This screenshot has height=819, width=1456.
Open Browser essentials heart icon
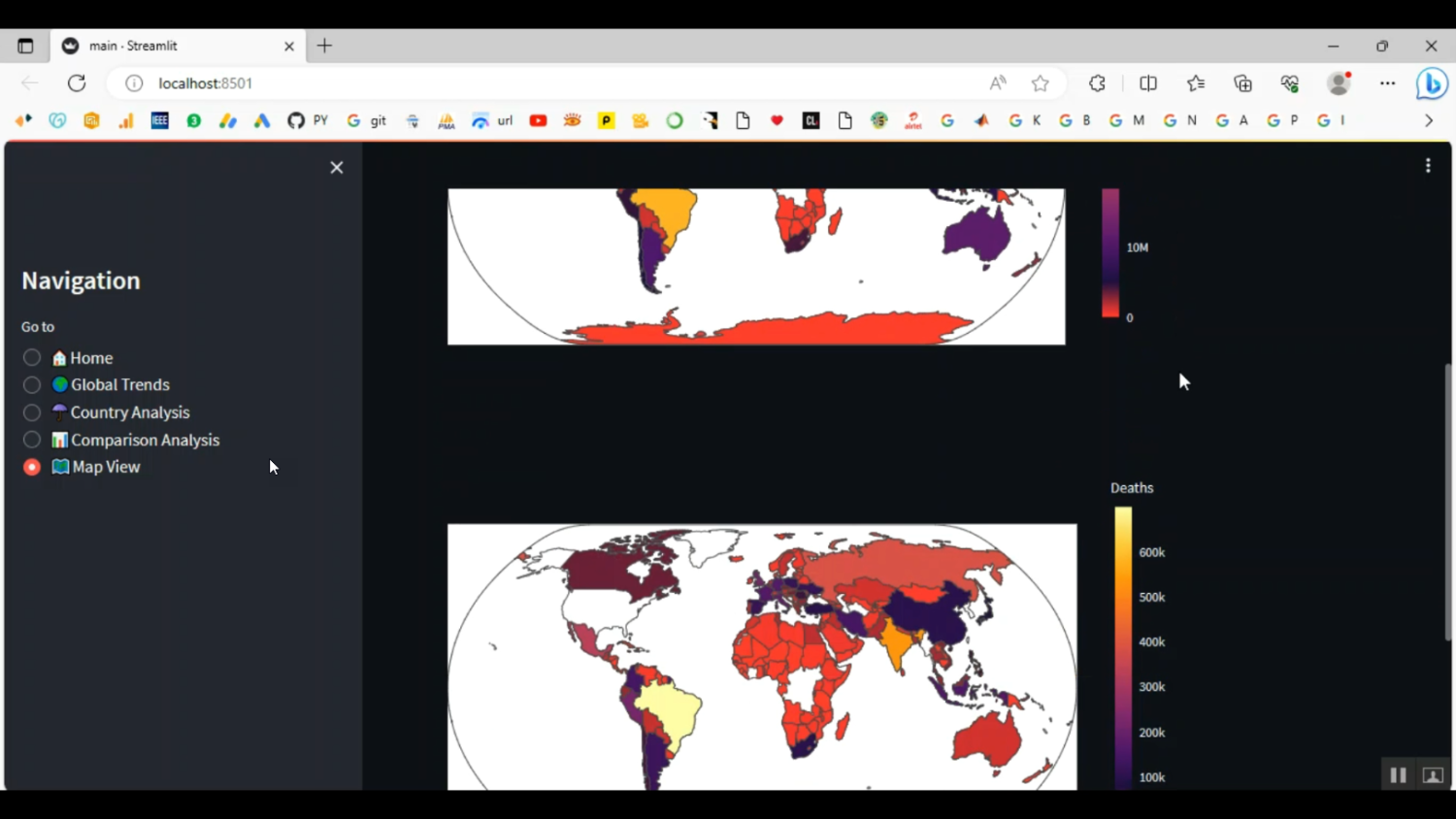pos(1290,83)
